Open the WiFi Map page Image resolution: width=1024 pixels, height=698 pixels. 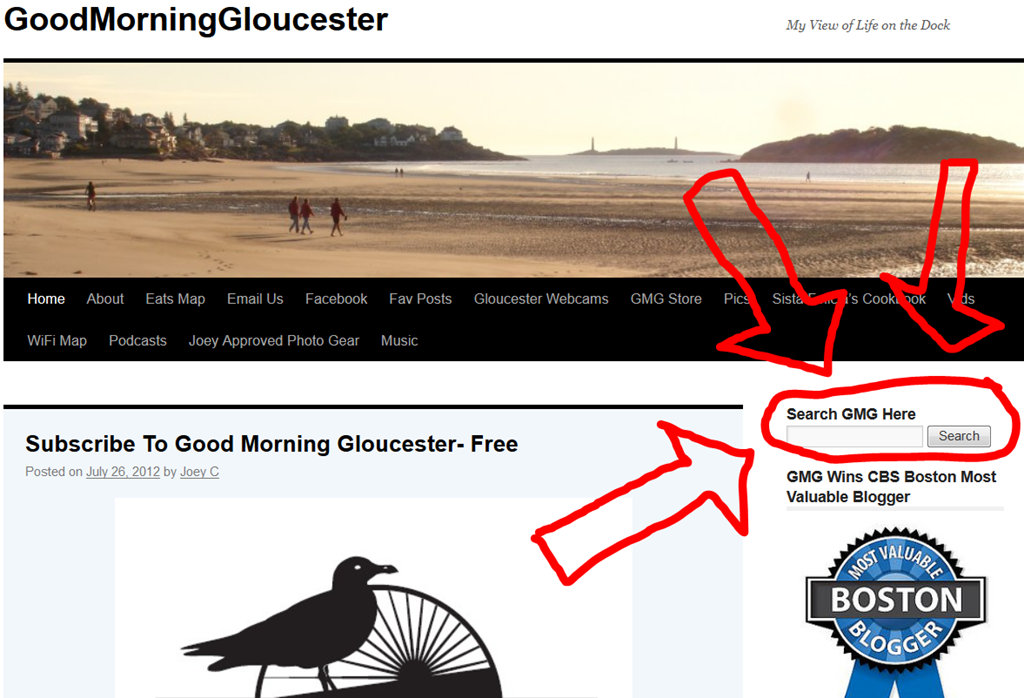click(x=57, y=341)
